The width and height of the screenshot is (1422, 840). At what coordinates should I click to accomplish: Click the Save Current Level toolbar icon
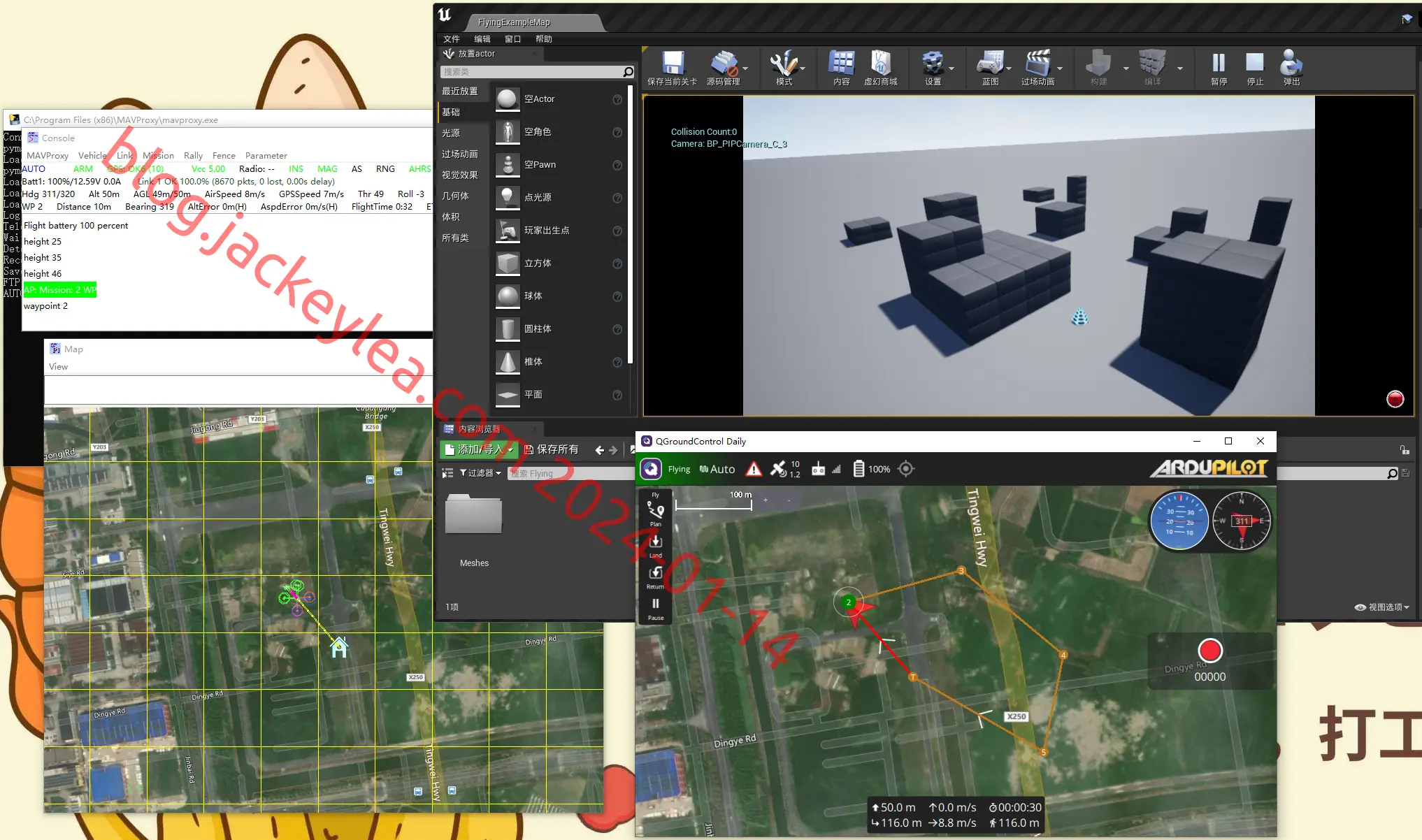[x=673, y=68]
